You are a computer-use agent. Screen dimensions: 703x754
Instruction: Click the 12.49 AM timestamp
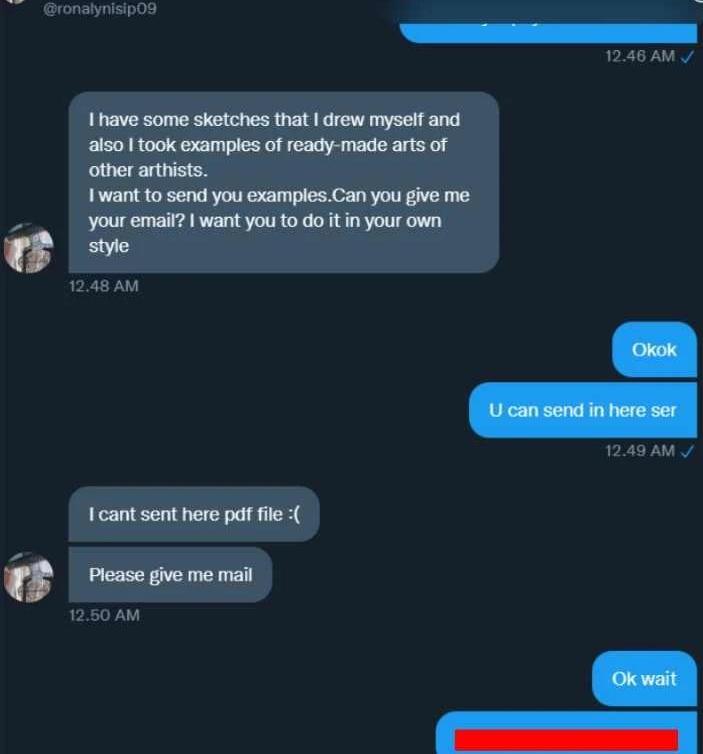[x=639, y=451]
